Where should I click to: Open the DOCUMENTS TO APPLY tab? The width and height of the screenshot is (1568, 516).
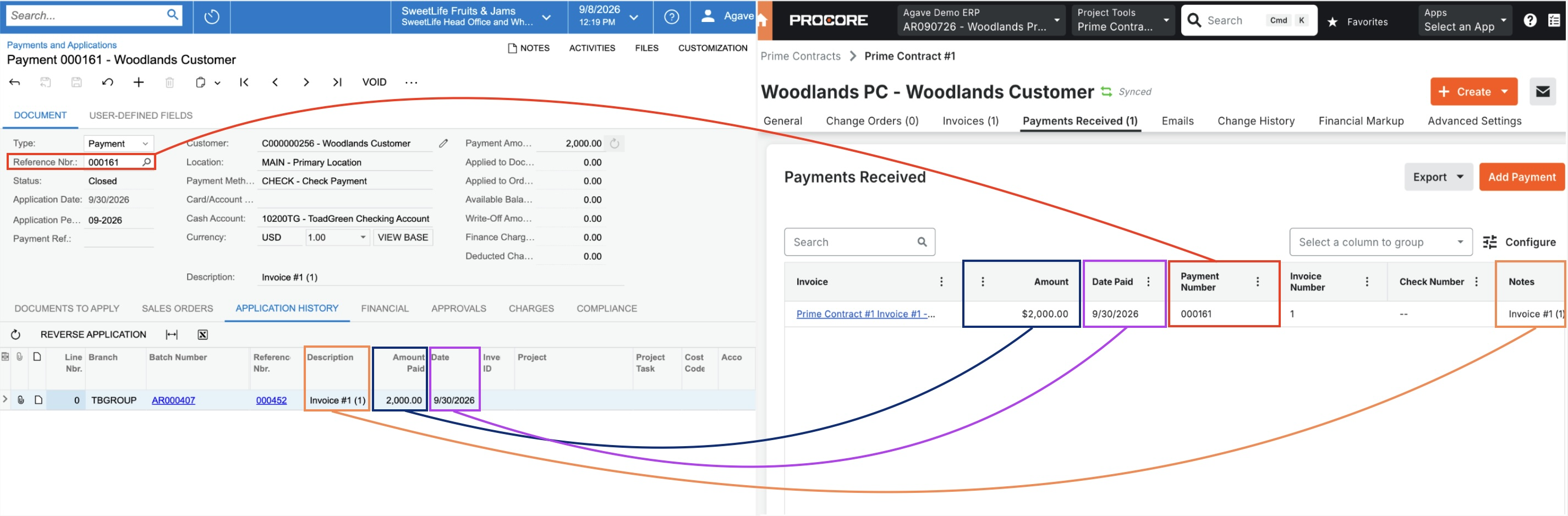pos(67,309)
